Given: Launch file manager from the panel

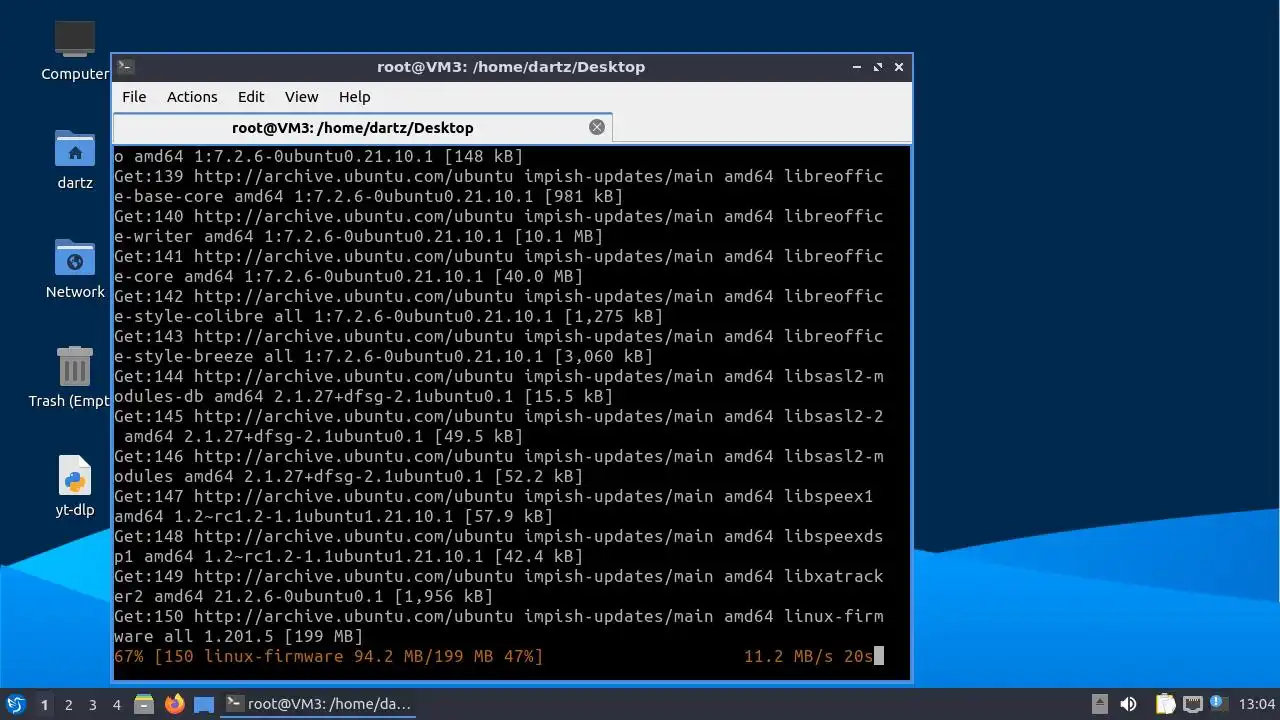Looking at the screenshot, I should [x=144, y=704].
